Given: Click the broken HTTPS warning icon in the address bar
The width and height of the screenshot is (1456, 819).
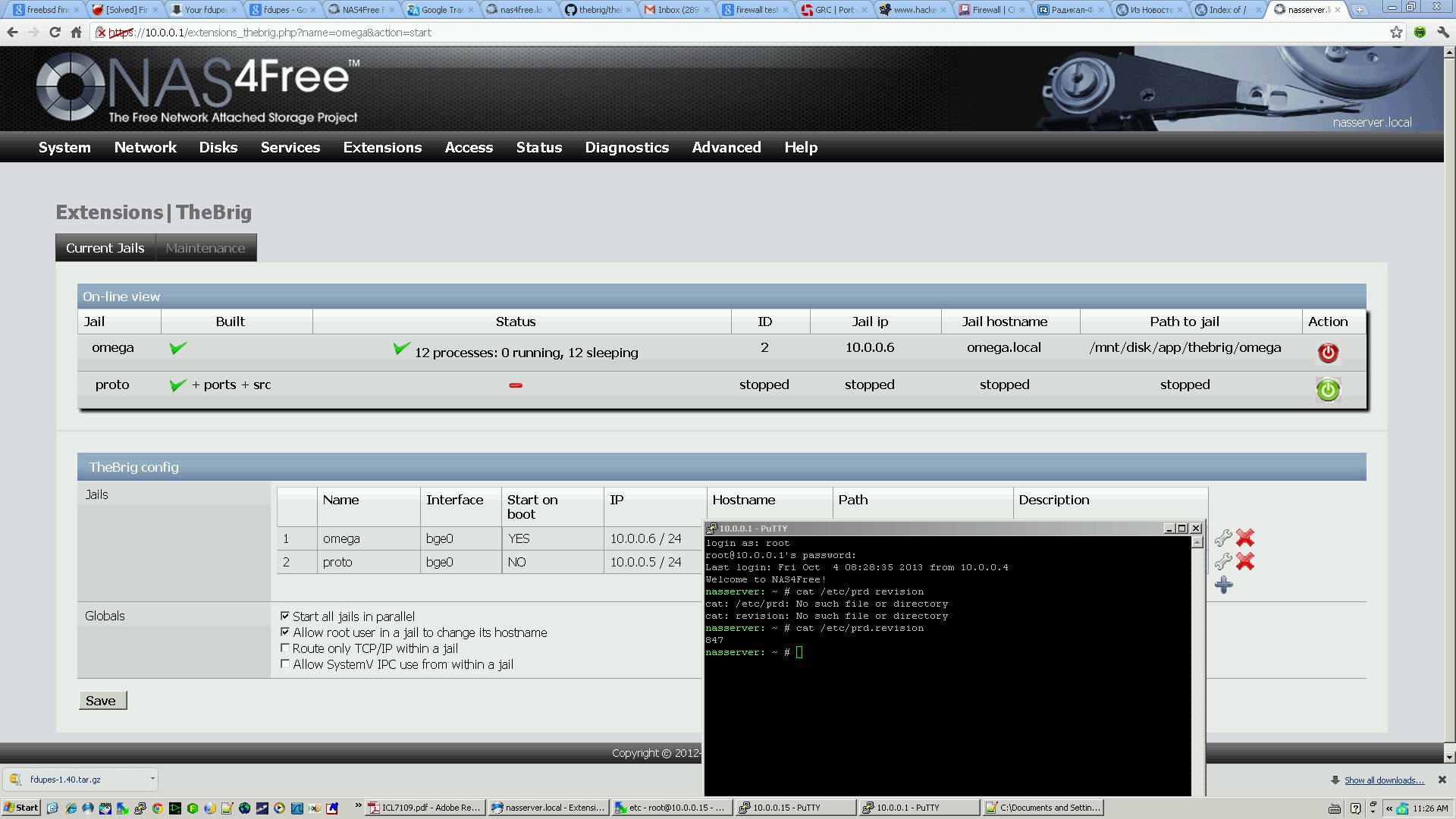Looking at the screenshot, I should click(x=101, y=33).
